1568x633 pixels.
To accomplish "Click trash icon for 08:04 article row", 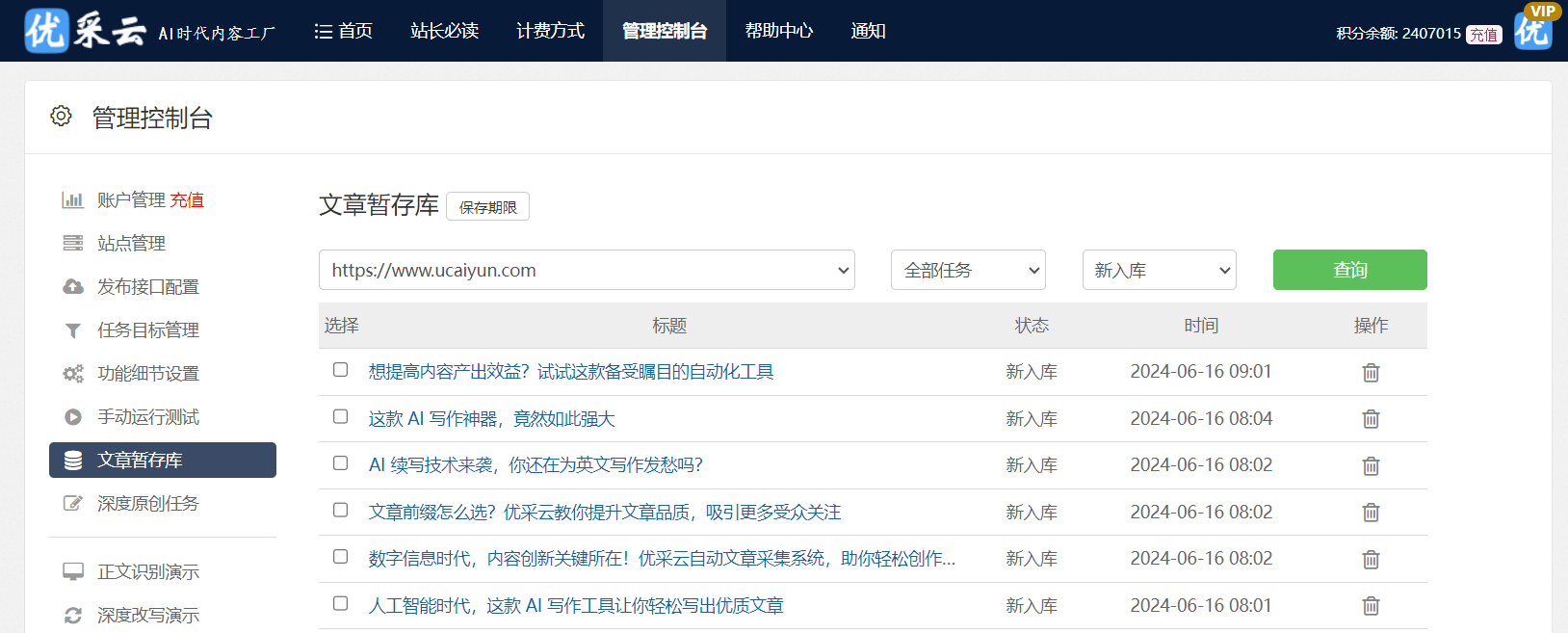I will click(x=1371, y=419).
